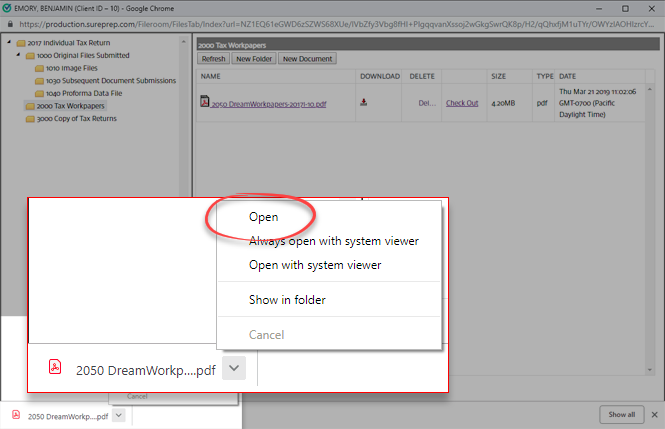Screen dimensions: 665x429
Task: Click the 3000 Copy of Tax Returns folder icon
Action: point(28,118)
